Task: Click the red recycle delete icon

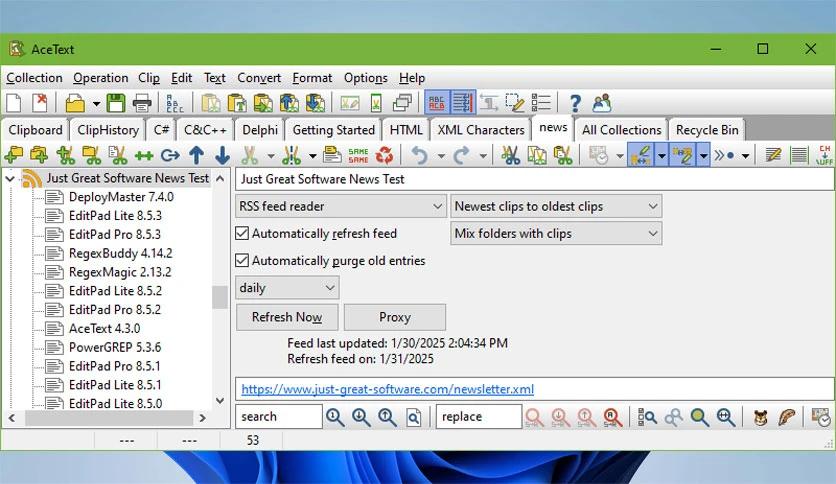Action: [x=384, y=155]
